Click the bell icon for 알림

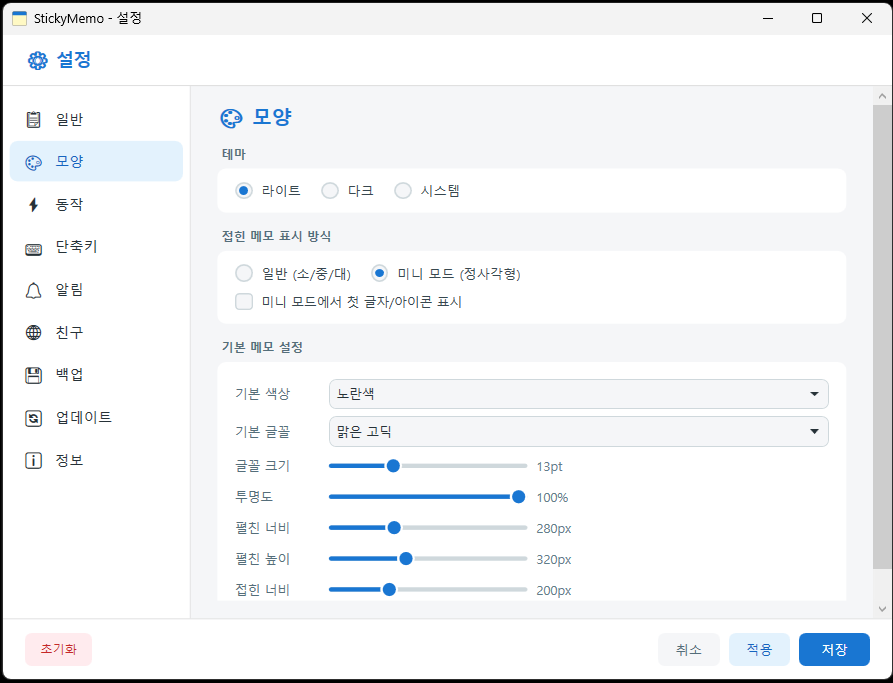tap(34, 290)
